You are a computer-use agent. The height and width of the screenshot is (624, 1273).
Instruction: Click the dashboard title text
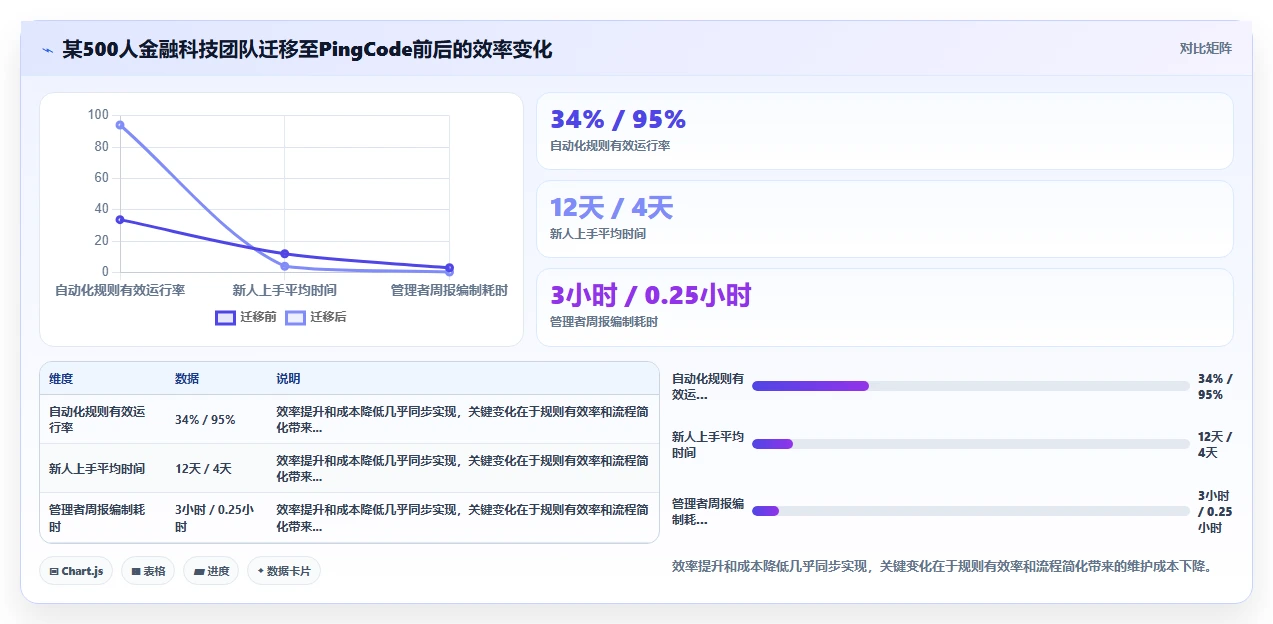coord(307,49)
